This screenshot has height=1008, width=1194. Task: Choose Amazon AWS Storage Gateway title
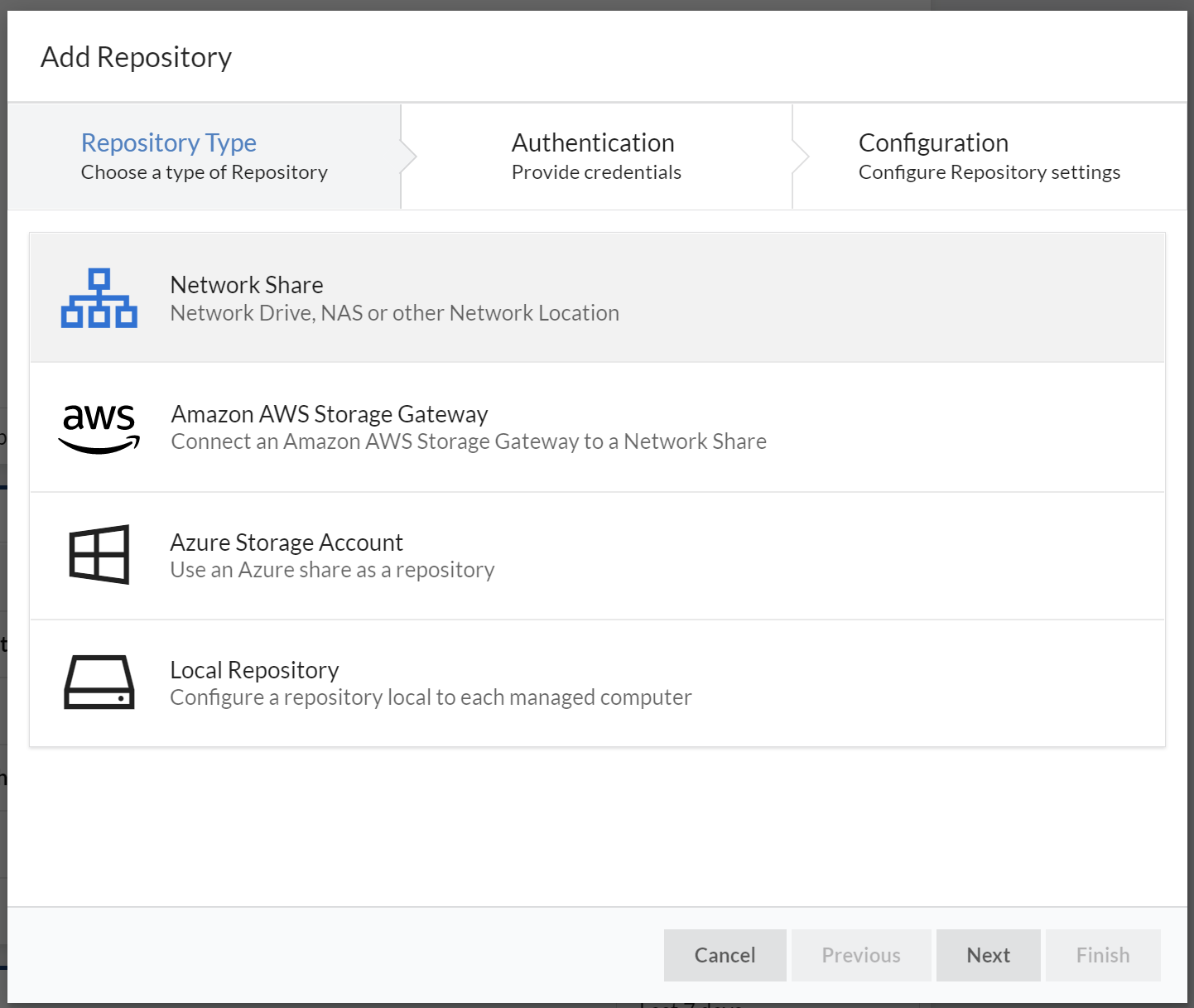click(x=329, y=414)
